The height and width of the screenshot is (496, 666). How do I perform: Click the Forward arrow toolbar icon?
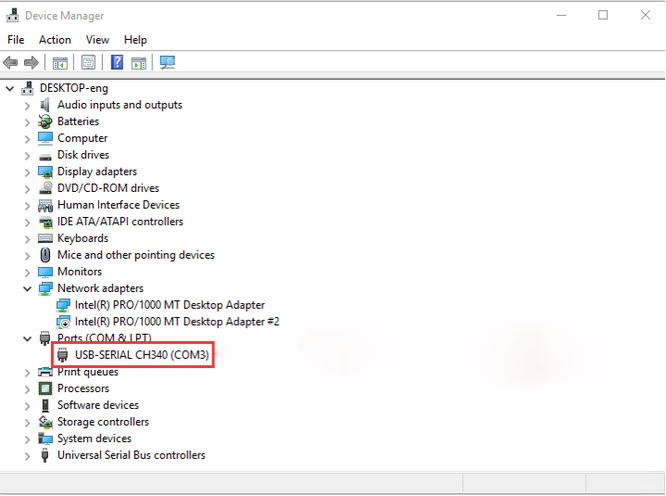31,63
